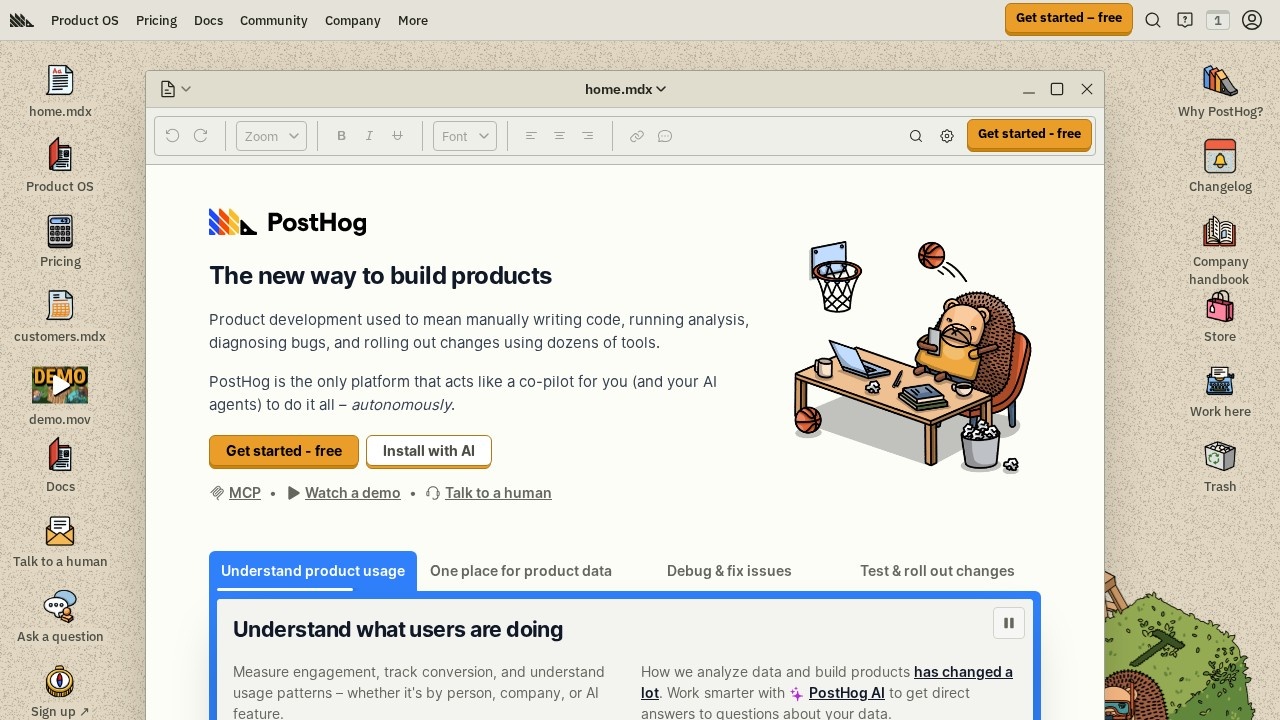The image size is (1280, 720).
Task: Align text right in the editor toolbar
Action: coord(587,135)
